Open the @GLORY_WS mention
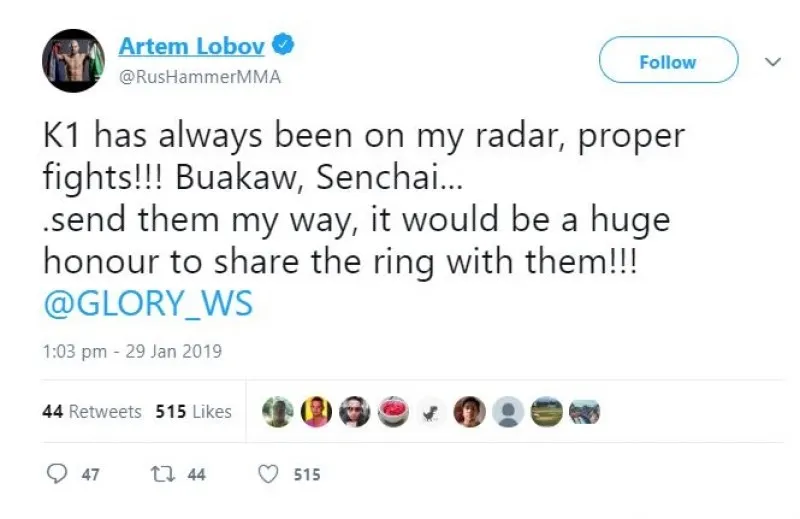Image resolution: width=800 pixels, height=519 pixels. coord(147,301)
